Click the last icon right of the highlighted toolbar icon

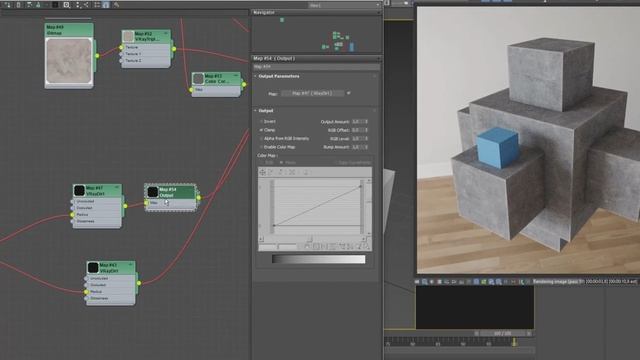[x=116, y=5]
